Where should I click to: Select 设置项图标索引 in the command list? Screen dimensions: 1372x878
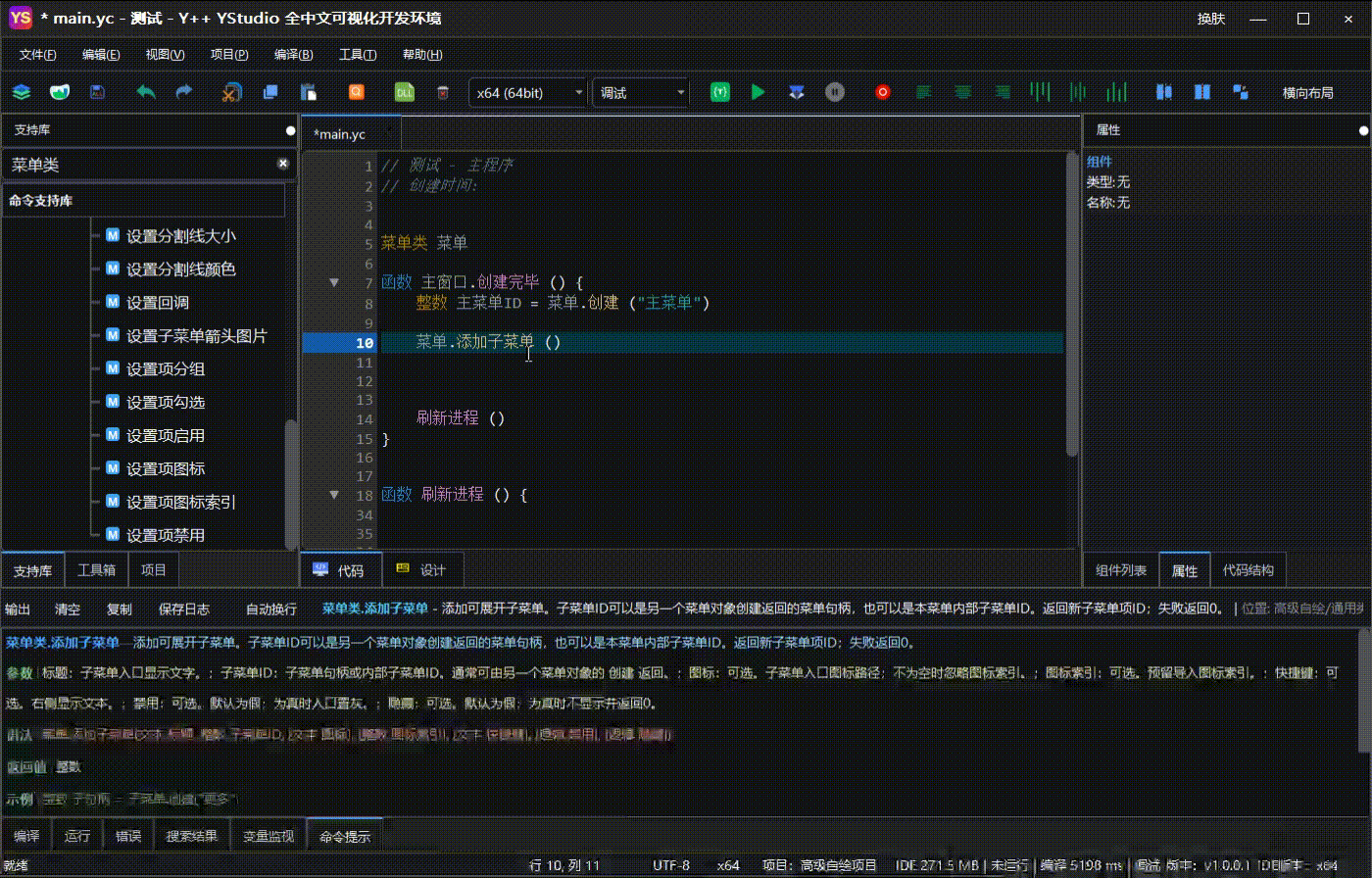pos(181,503)
